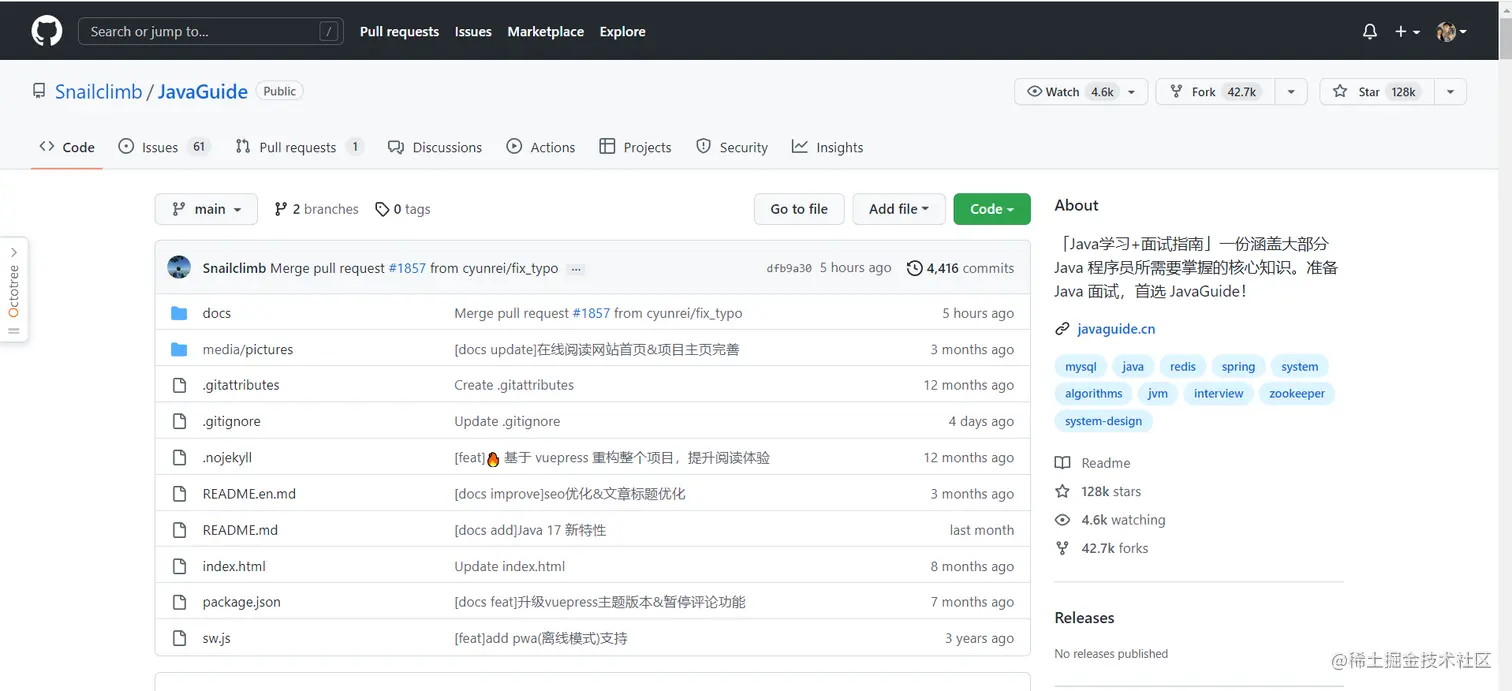1512x691 pixels.
Task: Open the JavaGuide repository link
Action: click(x=203, y=91)
